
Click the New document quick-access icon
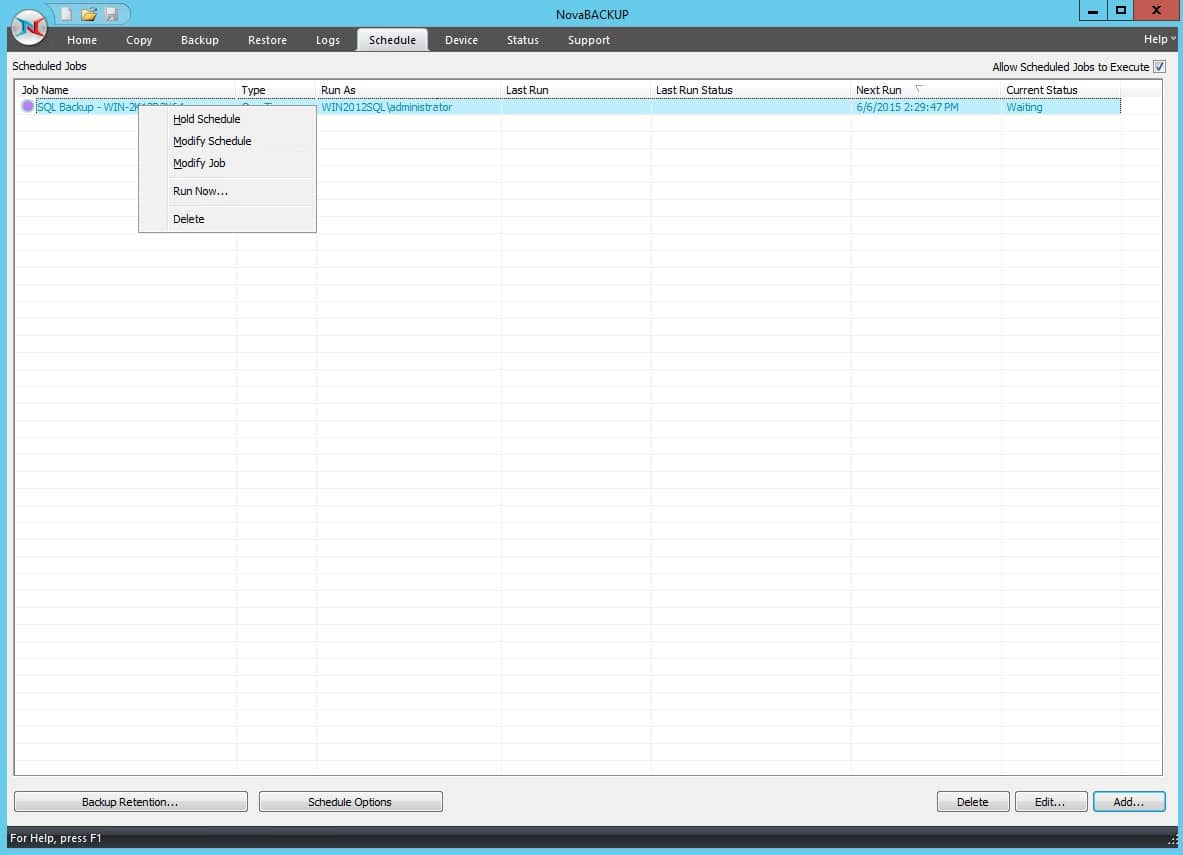(x=66, y=14)
